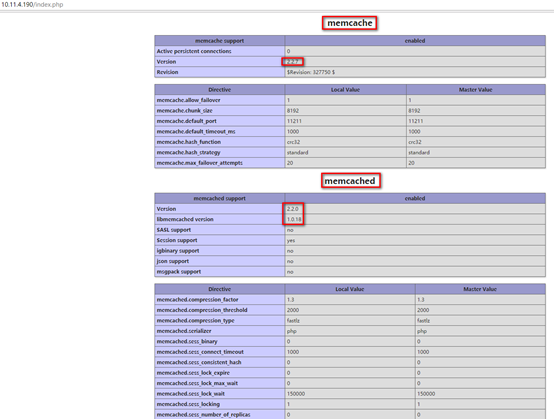This screenshot has height=419, width=554.
Task: Click 'memcached.sess_lock_max_wait' directive name
Action: tap(197, 383)
